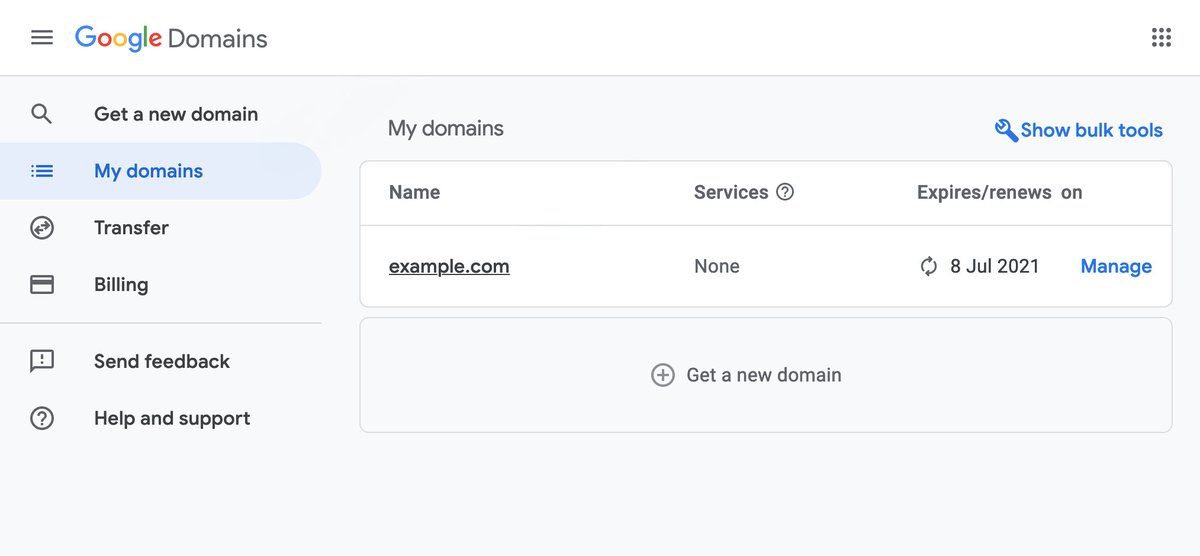The image size is (1200, 556).
Task: Open the hamburger main menu
Action: (41, 38)
